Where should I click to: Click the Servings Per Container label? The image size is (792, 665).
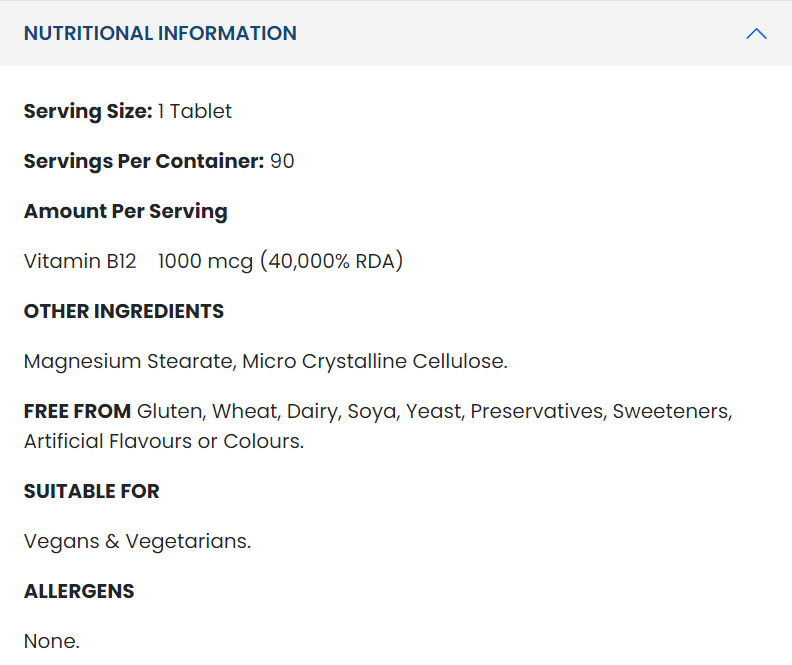143,161
